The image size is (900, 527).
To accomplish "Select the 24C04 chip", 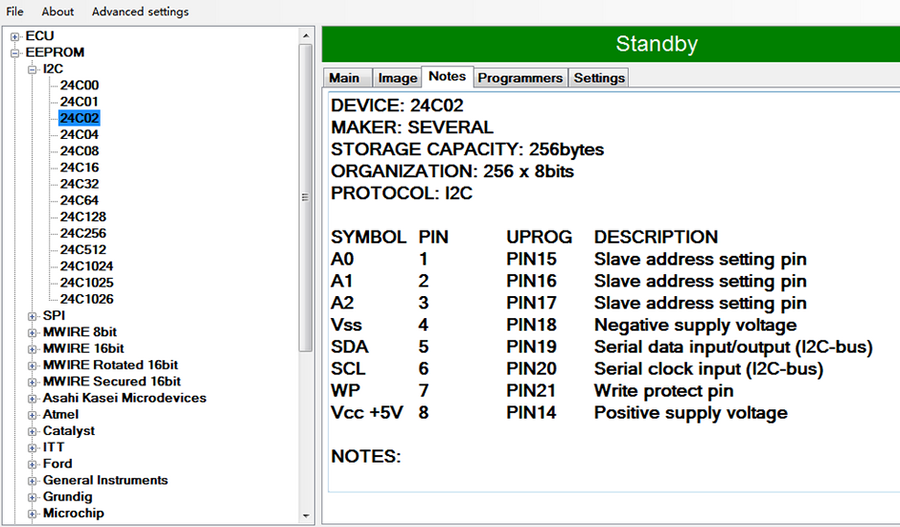I will click(x=79, y=134).
